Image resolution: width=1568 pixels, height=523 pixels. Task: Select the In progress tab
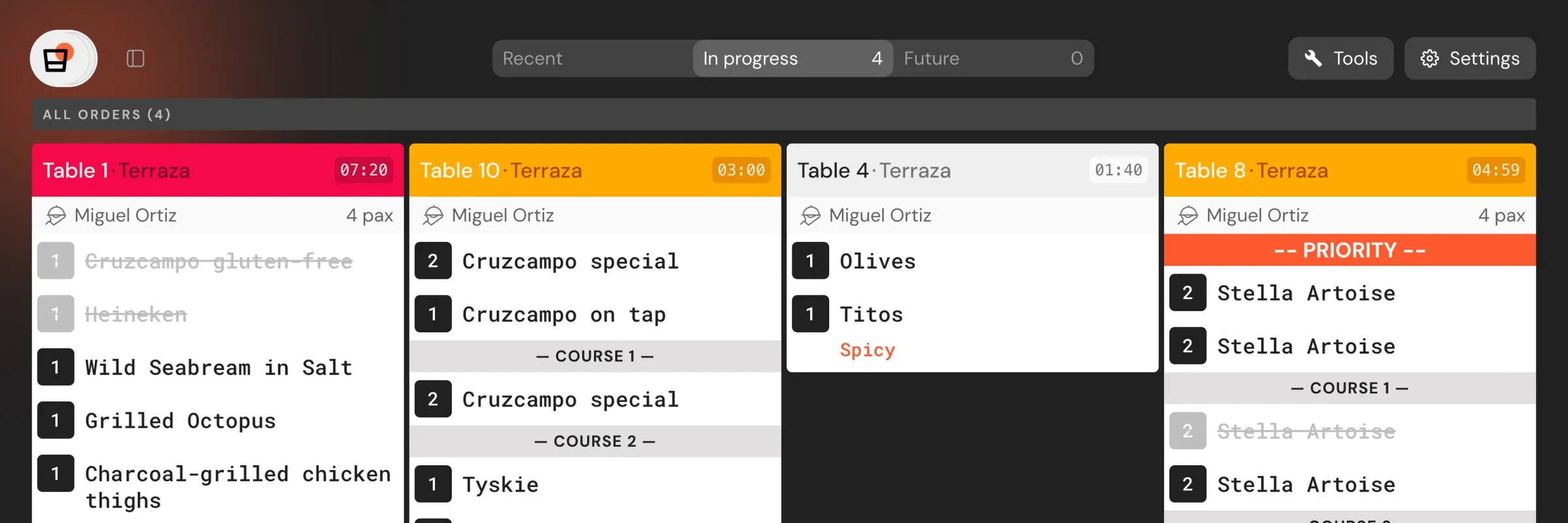click(792, 59)
